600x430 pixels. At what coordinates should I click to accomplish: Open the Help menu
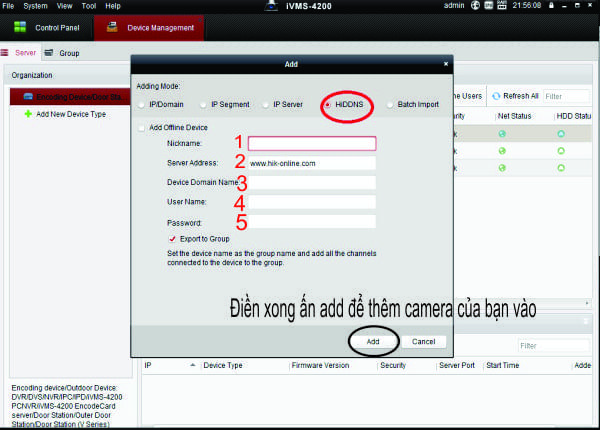tap(113, 6)
